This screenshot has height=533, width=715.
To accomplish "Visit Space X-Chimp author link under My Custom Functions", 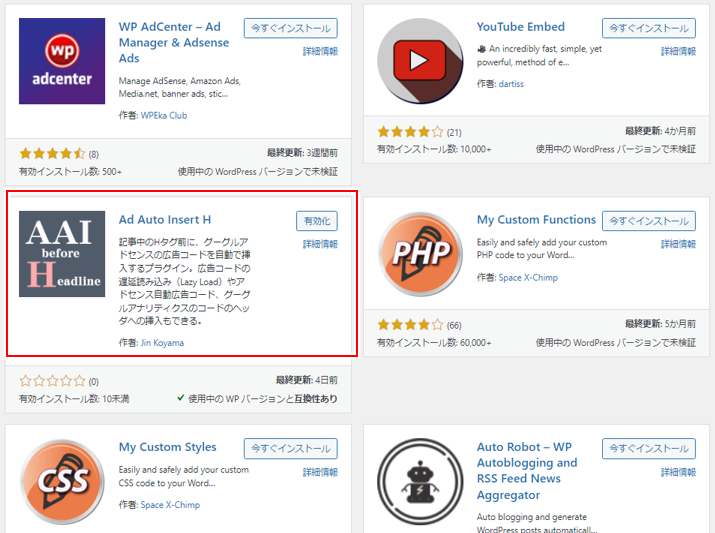I will [x=528, y=278].
